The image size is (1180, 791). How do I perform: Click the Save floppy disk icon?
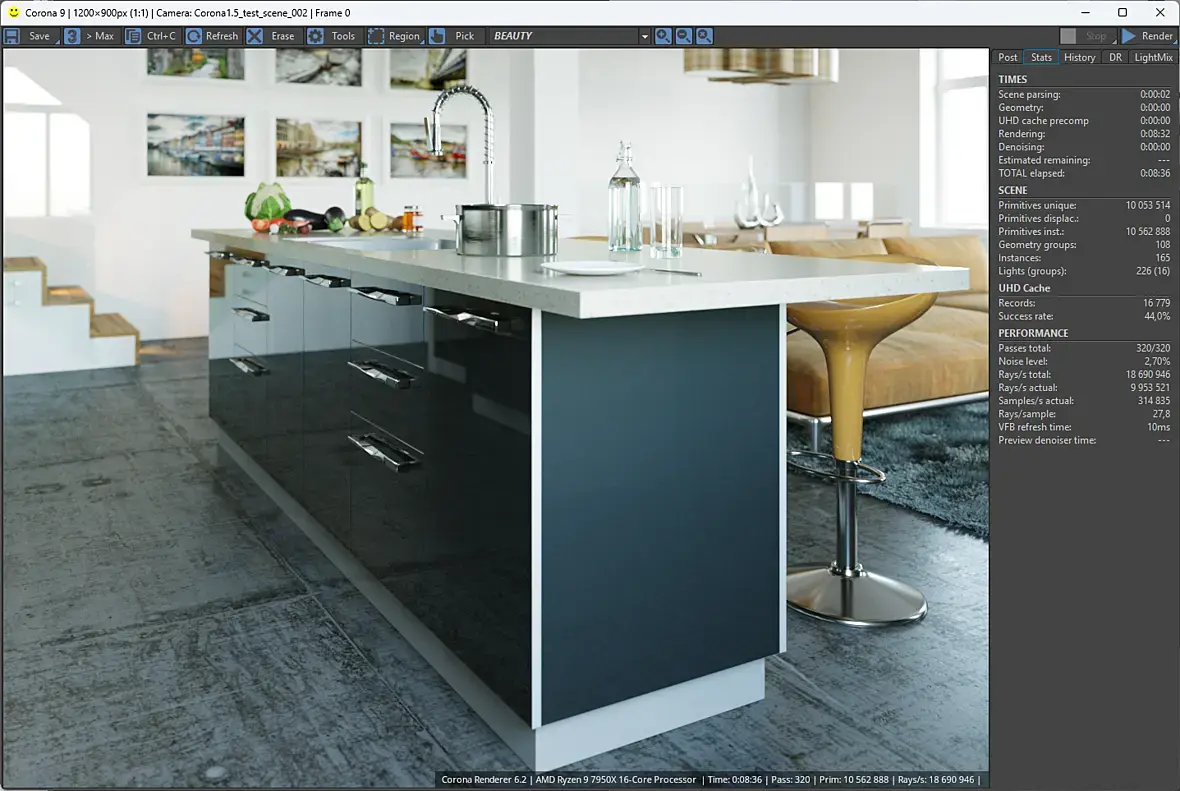(x=12, y=36)
